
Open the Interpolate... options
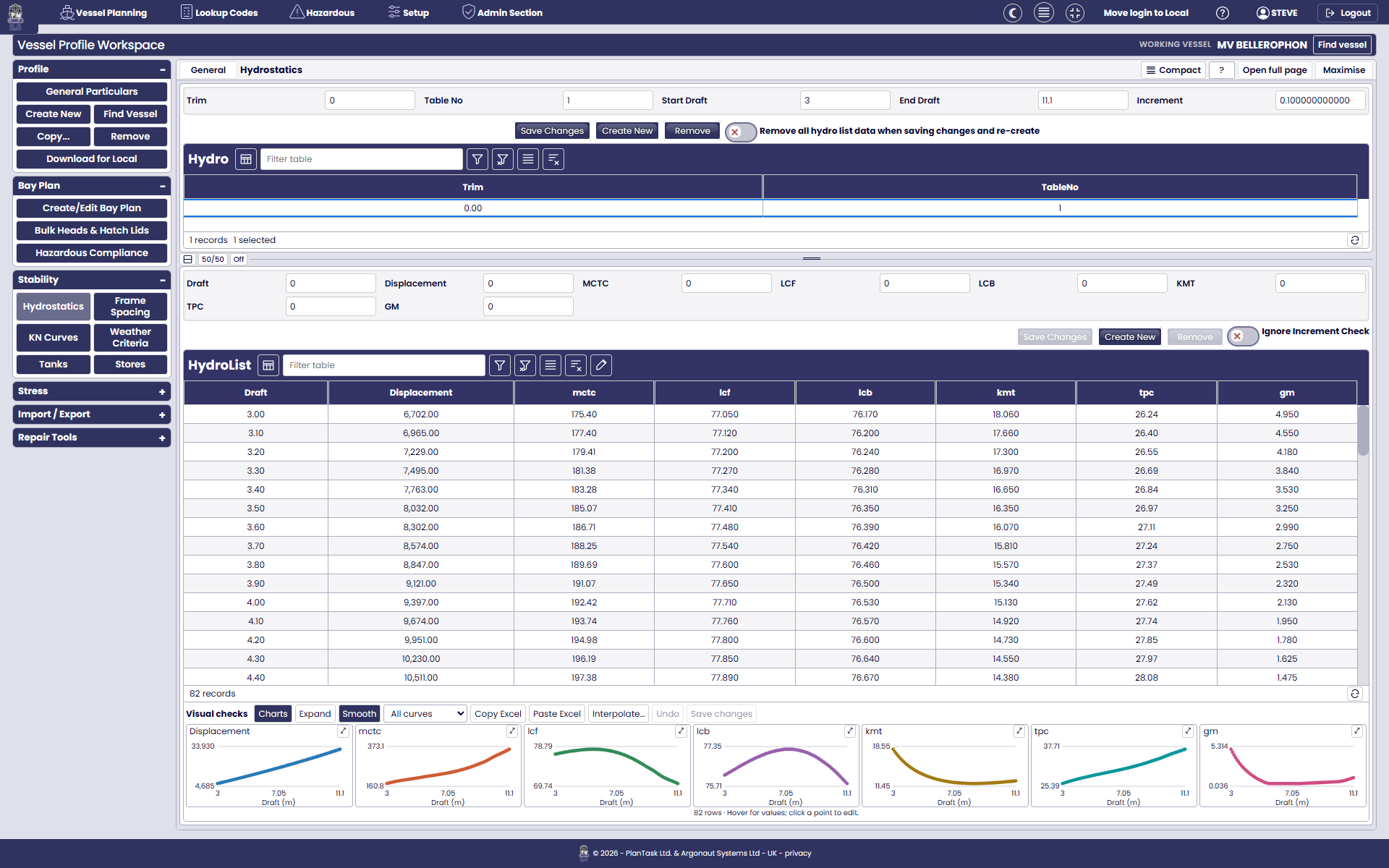[x=619, y=714]
